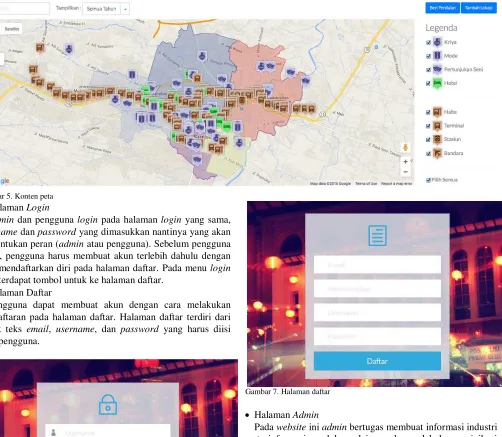
Task: Click the Username field on login form
Action: (x=108, y=431)
